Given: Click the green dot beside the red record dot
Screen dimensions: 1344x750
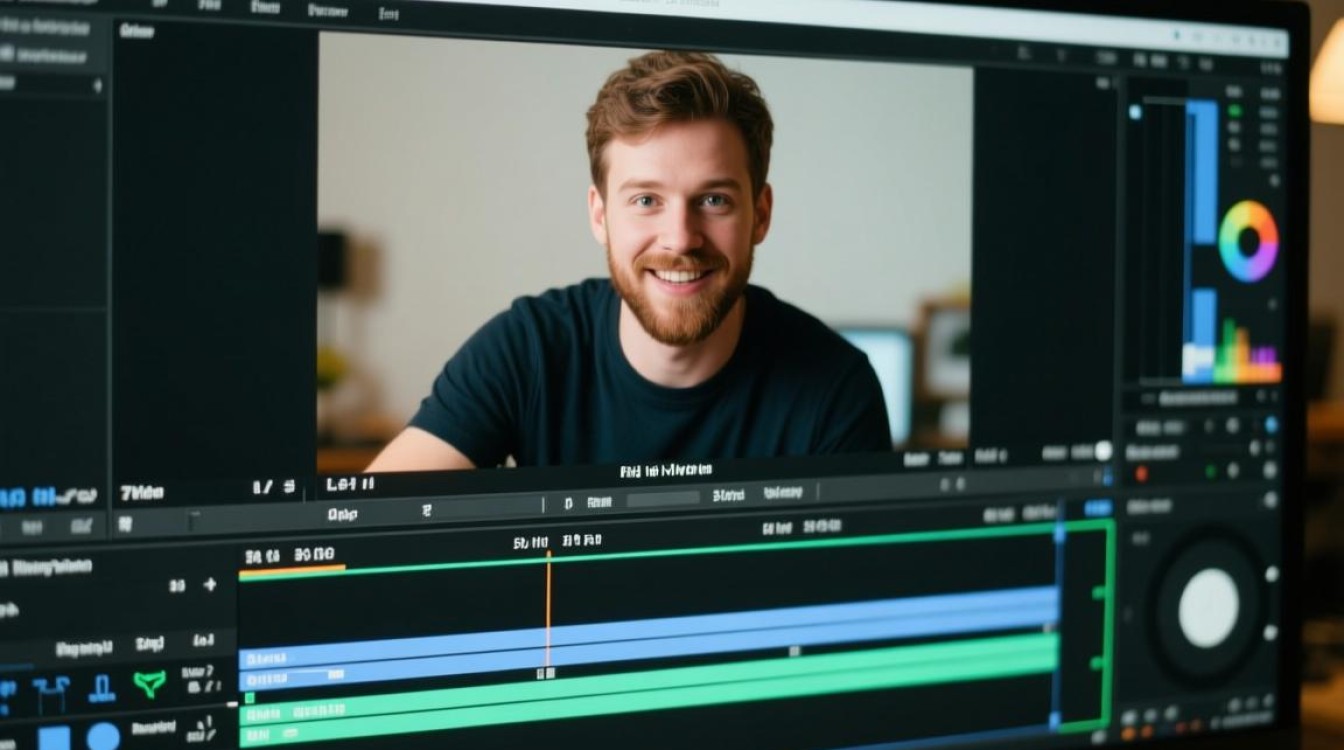Looking at the screenshot, I should (1211, 471).
